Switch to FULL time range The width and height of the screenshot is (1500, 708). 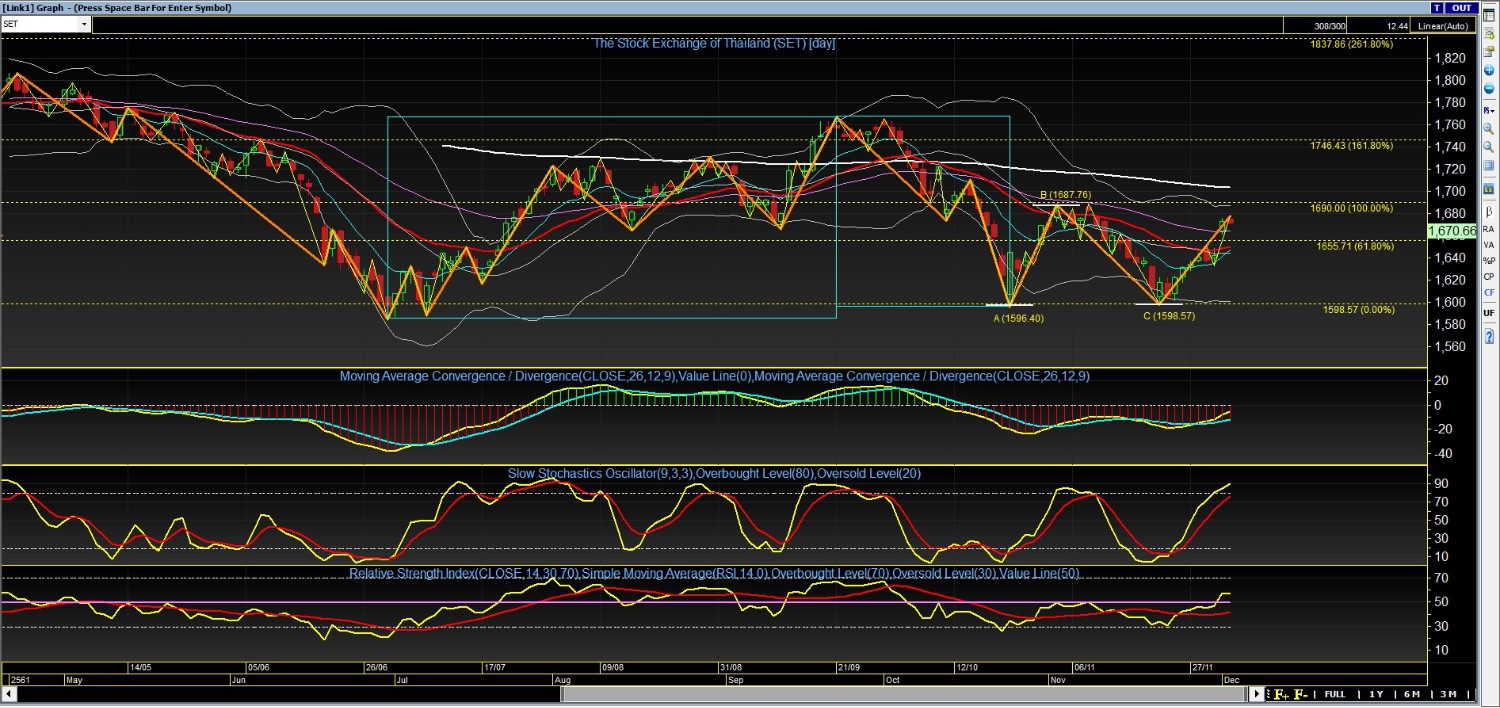coord(1335,694)
